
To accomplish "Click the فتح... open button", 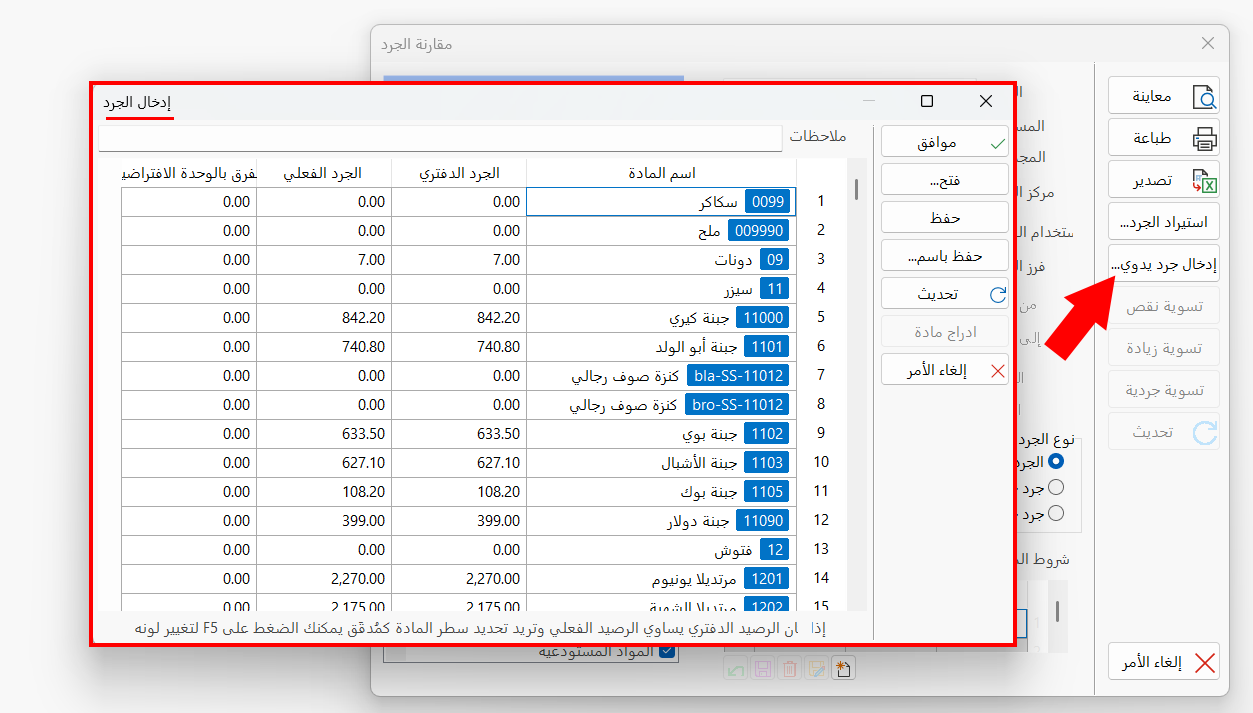I will [x=945, y=180].
